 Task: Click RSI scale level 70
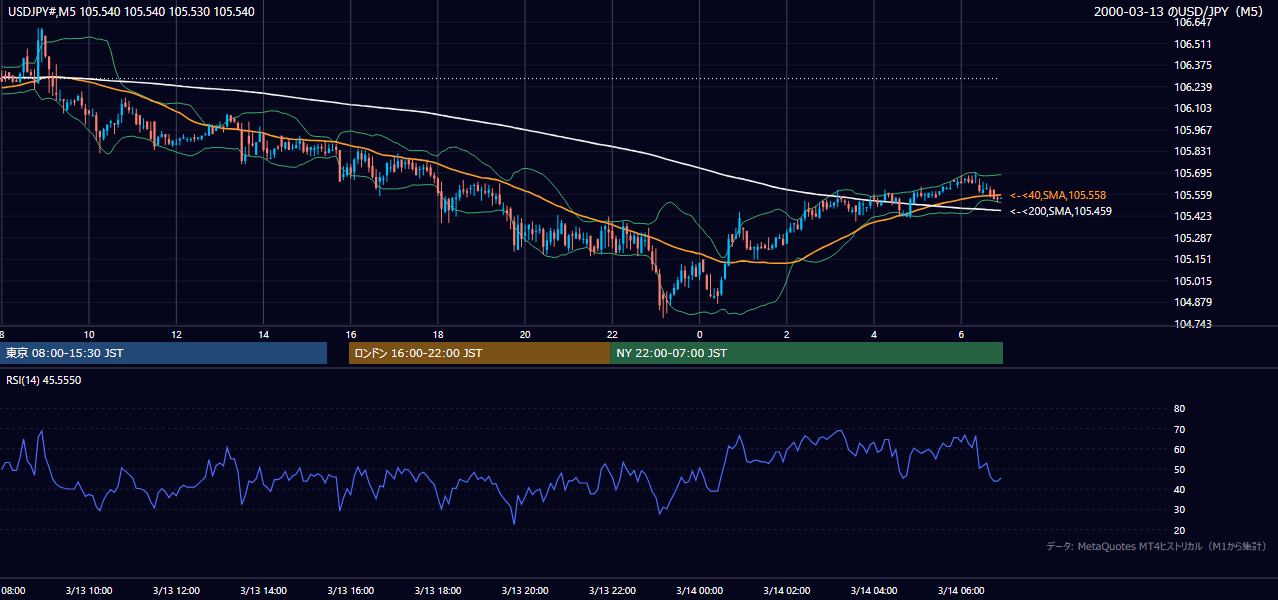click(x=1179, y=429)
